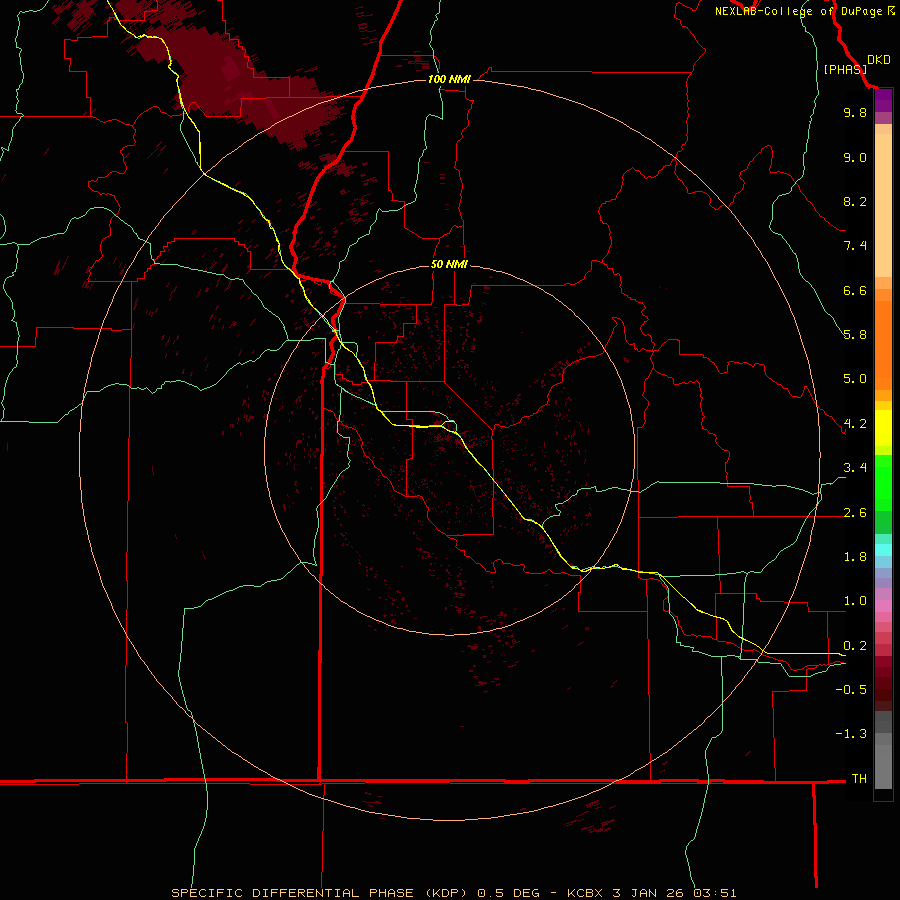Click the DKD label above the color scale
Image resolution: width=900 pixels, height=900 pixels.
tap(879, 60)
